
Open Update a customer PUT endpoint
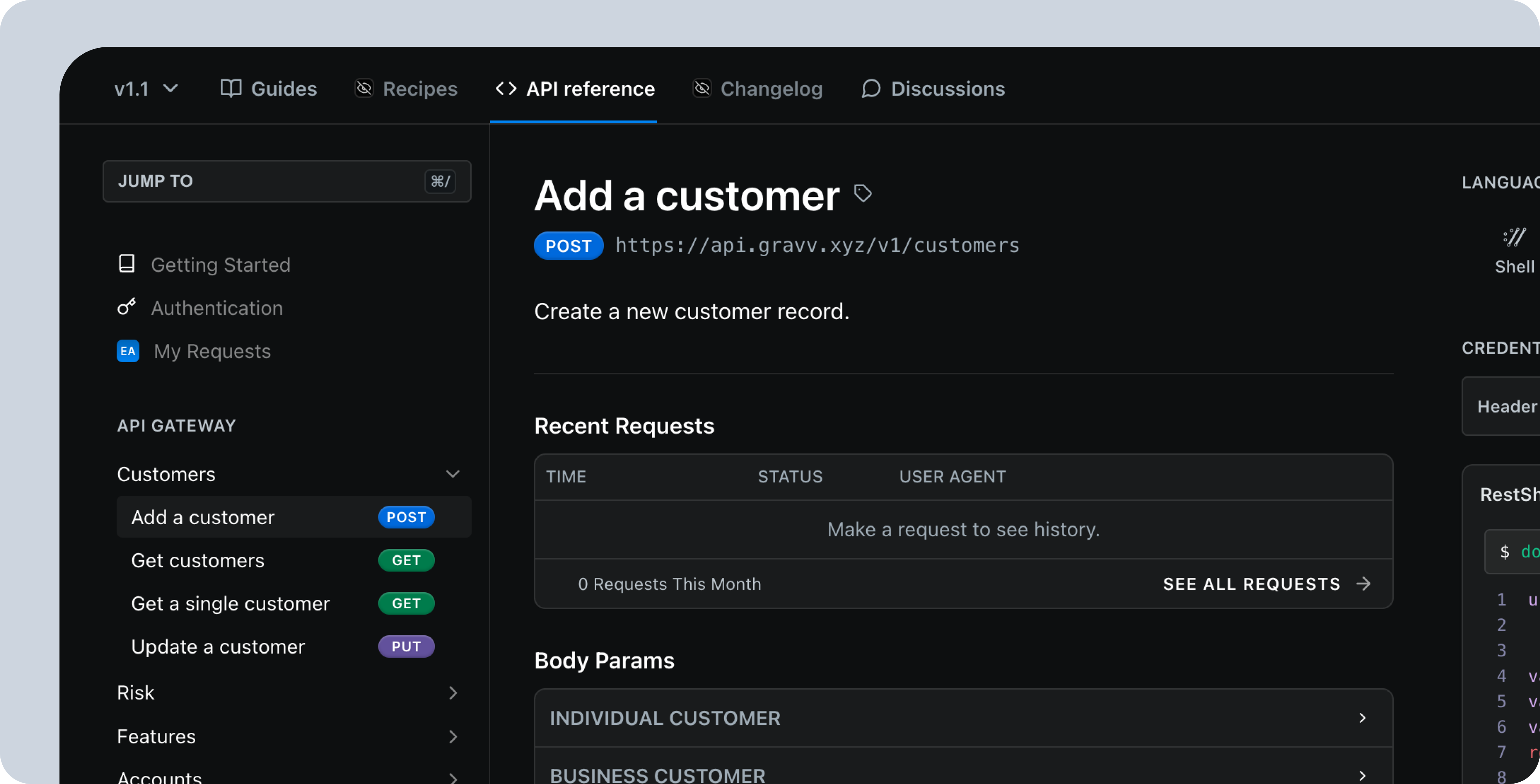218,647
